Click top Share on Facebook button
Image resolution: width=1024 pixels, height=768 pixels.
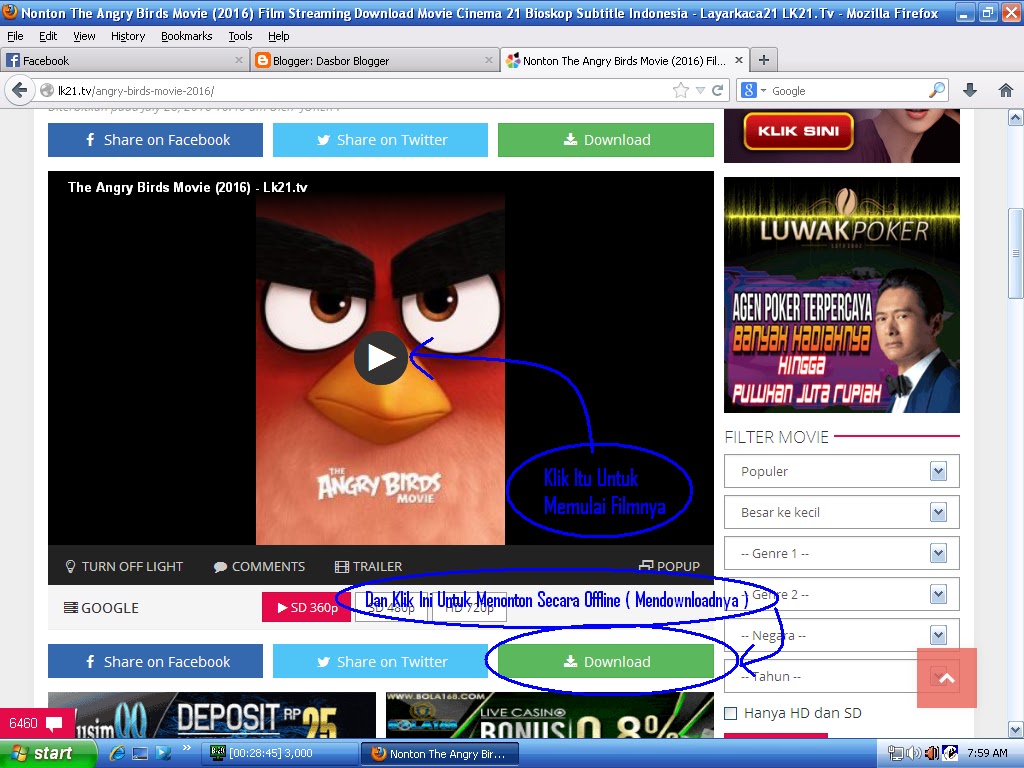155,140
